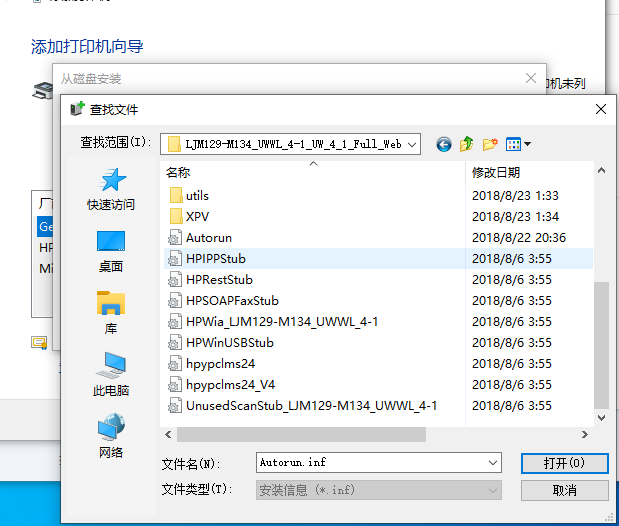Image resolution: width=619 pixels, height=526 pixels.
Task: Select the HPWinUSBStub file
Action: coord(230,342)
